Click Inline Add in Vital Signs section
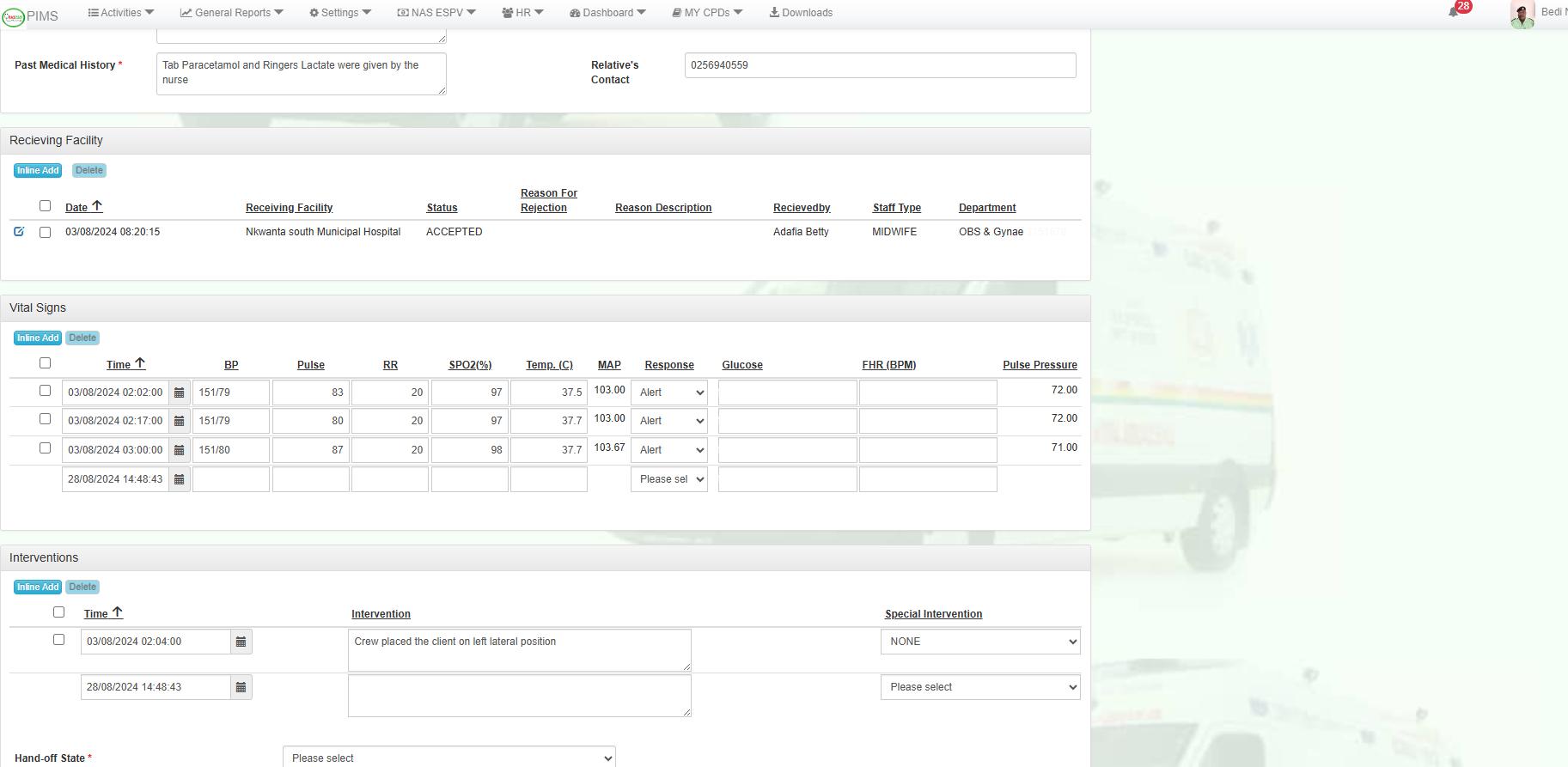The width and height of the screenshot is (1568, 767). pos(38,338)
